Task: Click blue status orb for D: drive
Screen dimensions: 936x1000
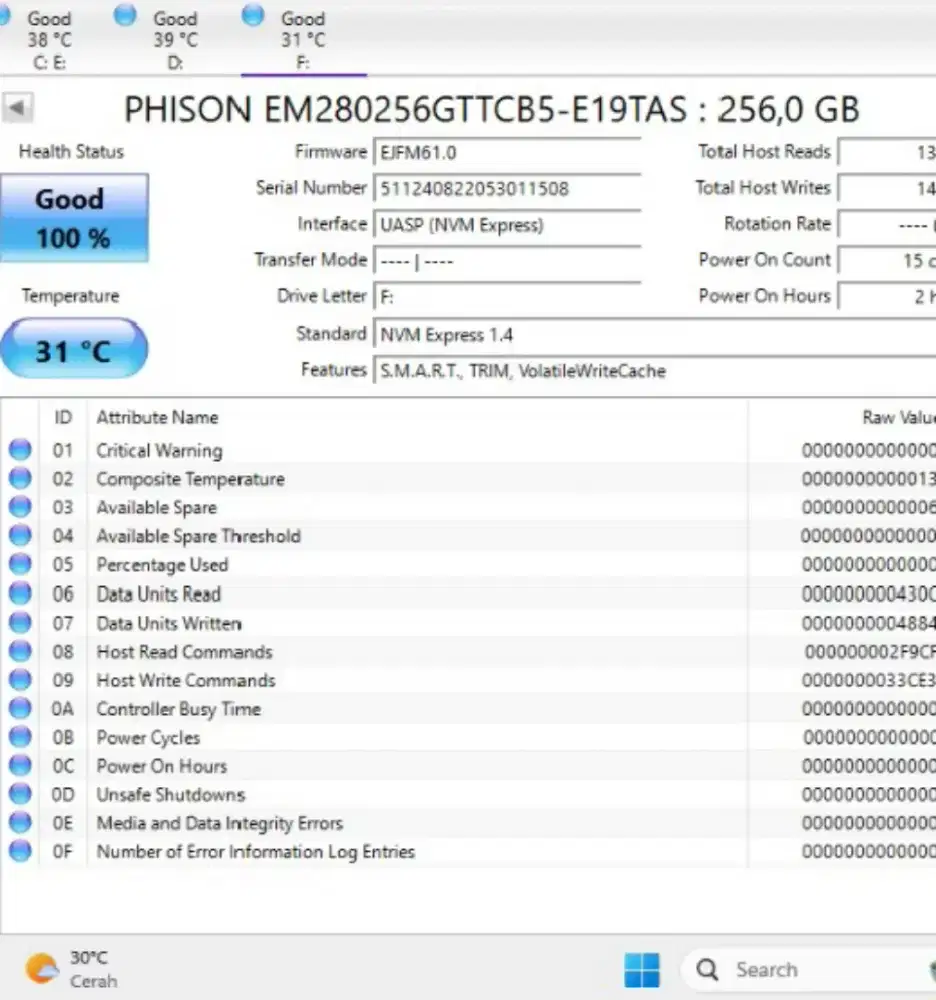Action: coord(125,15)
